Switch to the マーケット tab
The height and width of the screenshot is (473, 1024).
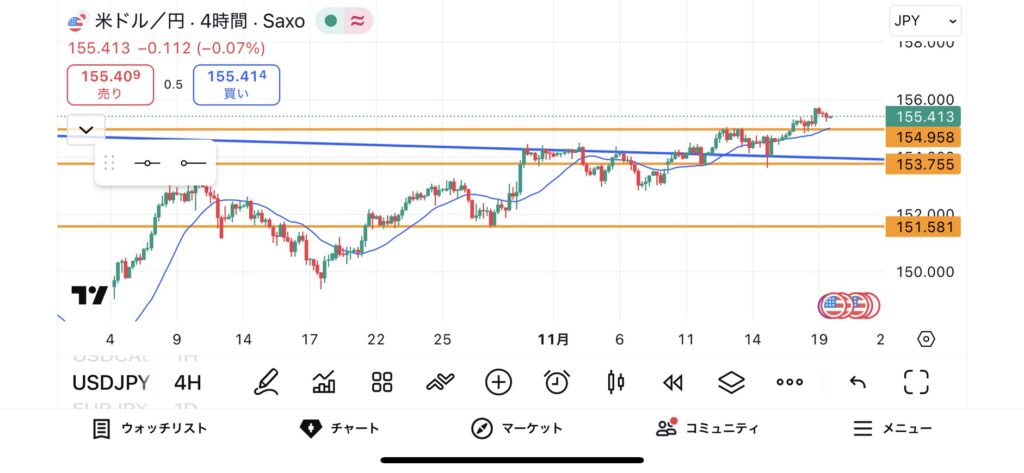coord(517,428)
